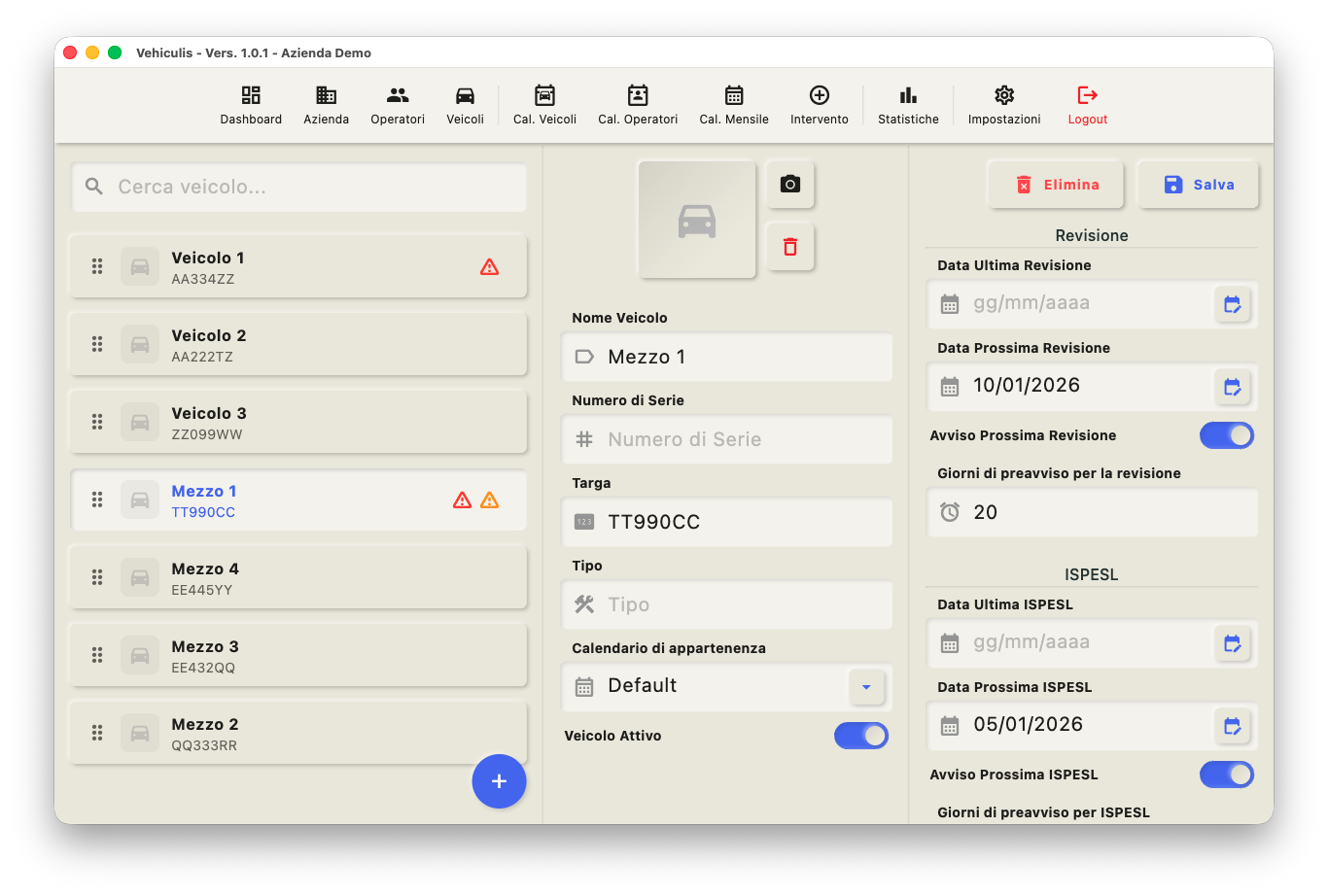1328x896 pixels.
Task: Turn off Avviso Prossima ISPESL switch
Action: 1227,775
